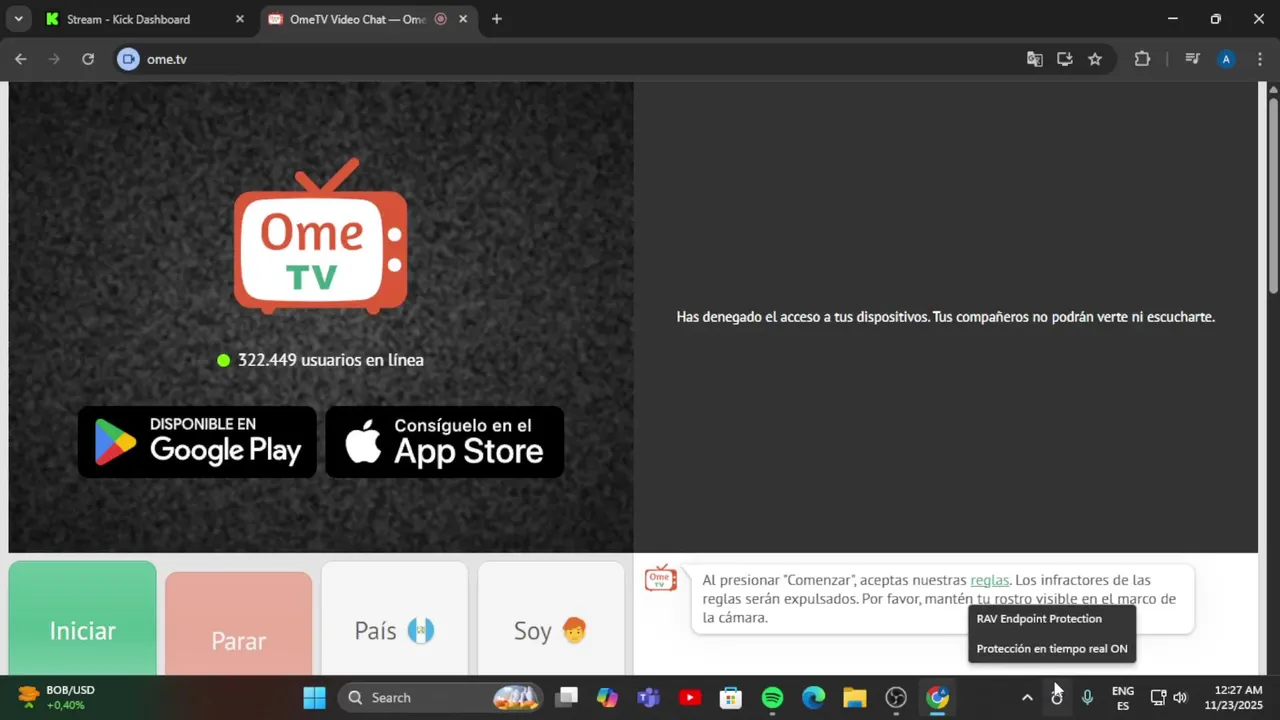Click the OmeTV avatar in chat message

661,578
